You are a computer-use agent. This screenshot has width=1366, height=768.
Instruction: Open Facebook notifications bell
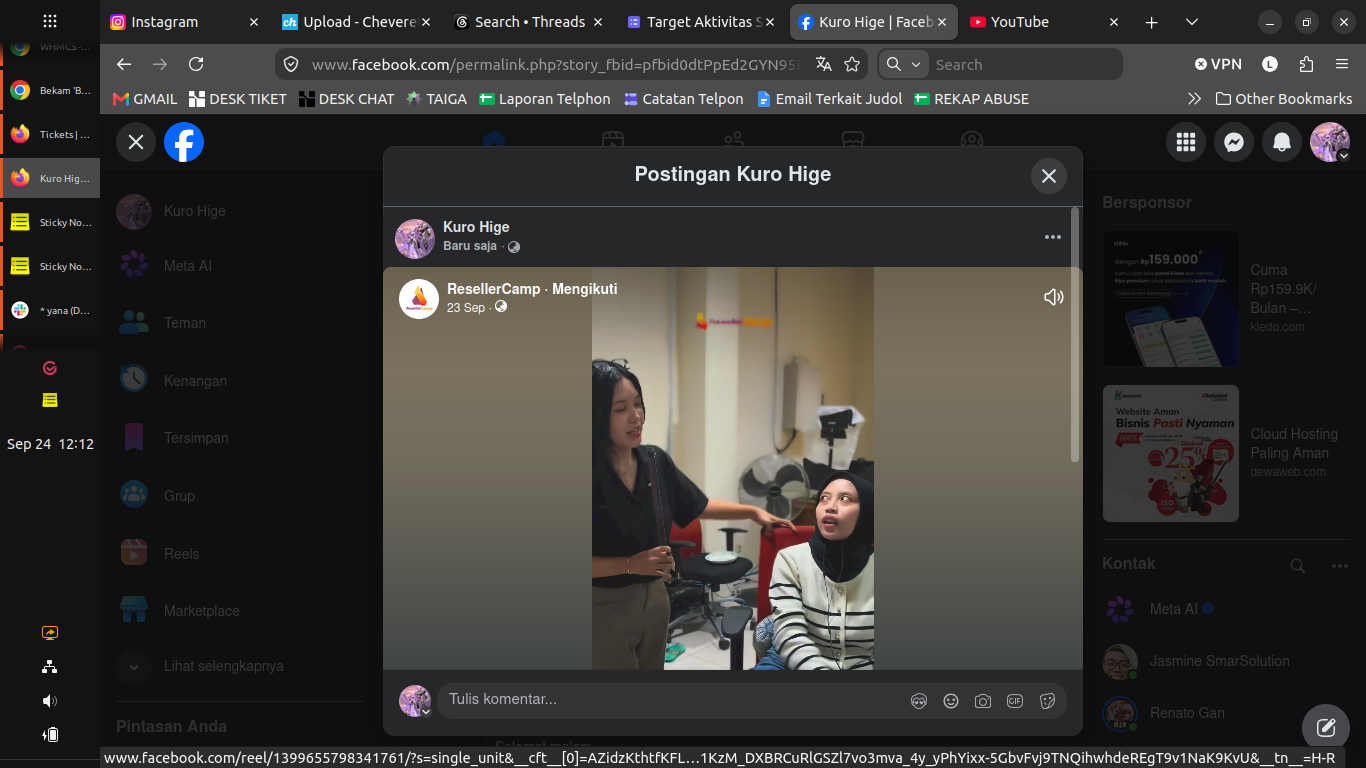(1282, 143)
